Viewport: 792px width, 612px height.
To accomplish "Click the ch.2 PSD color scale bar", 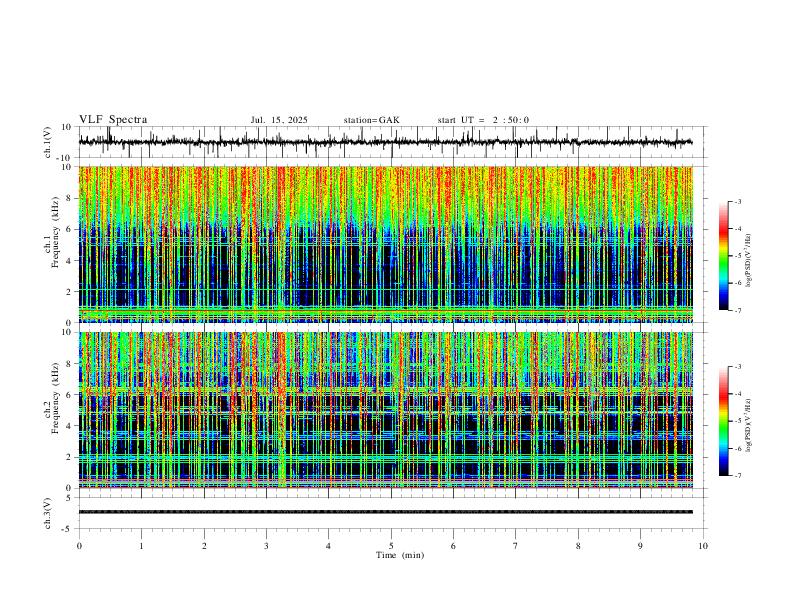I will tap(724, 421).
